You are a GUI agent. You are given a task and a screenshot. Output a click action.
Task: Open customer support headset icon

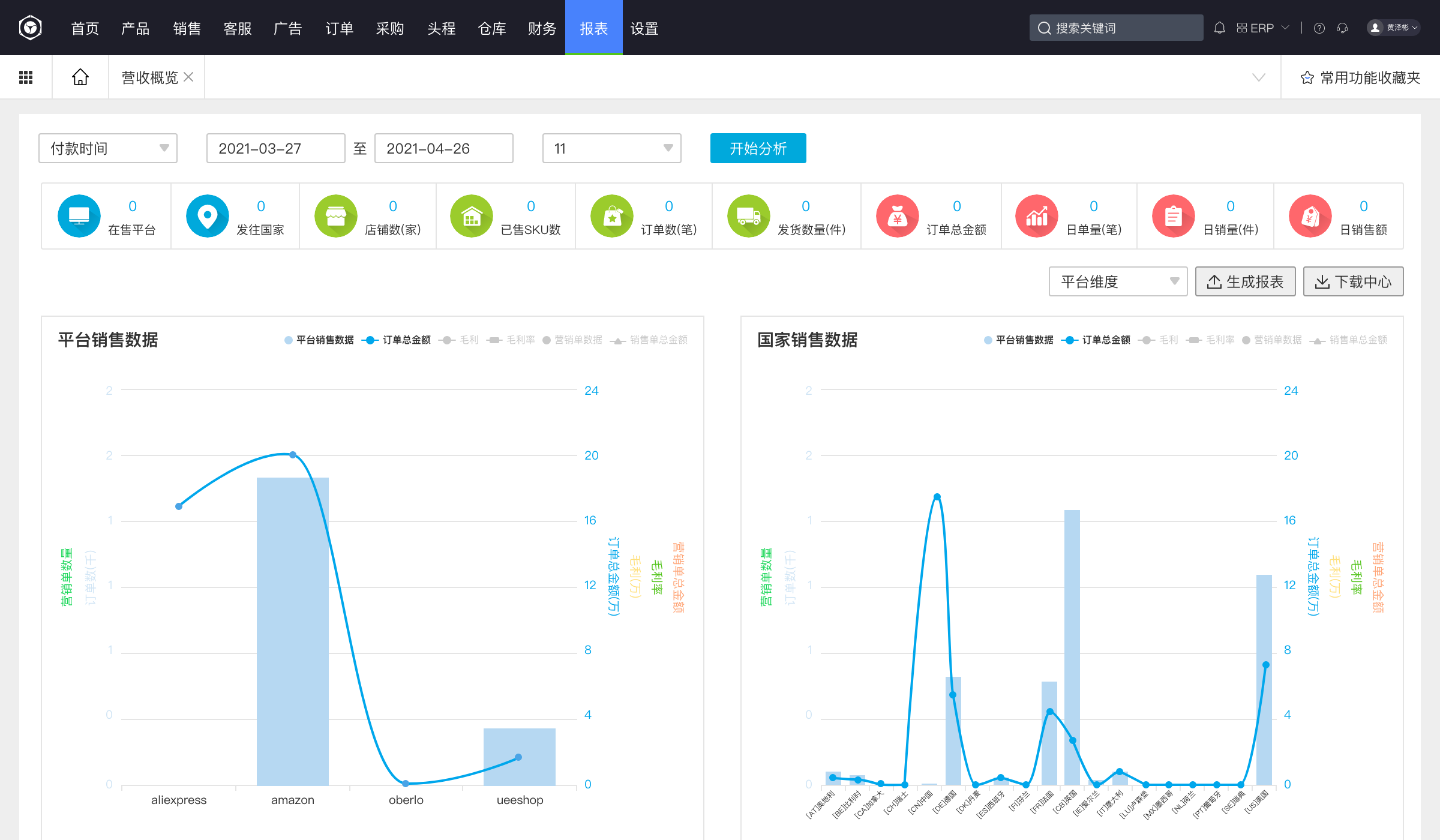coord(1342,28)
